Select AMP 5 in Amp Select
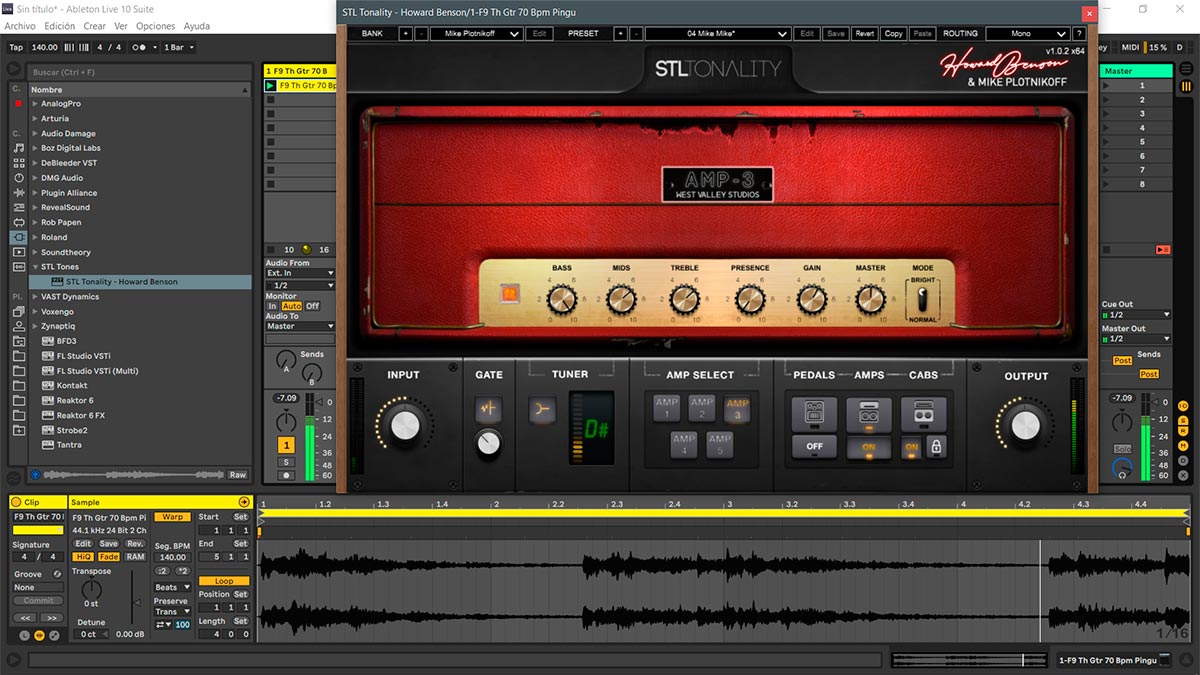1200x675 pixels. coord(719,443)
